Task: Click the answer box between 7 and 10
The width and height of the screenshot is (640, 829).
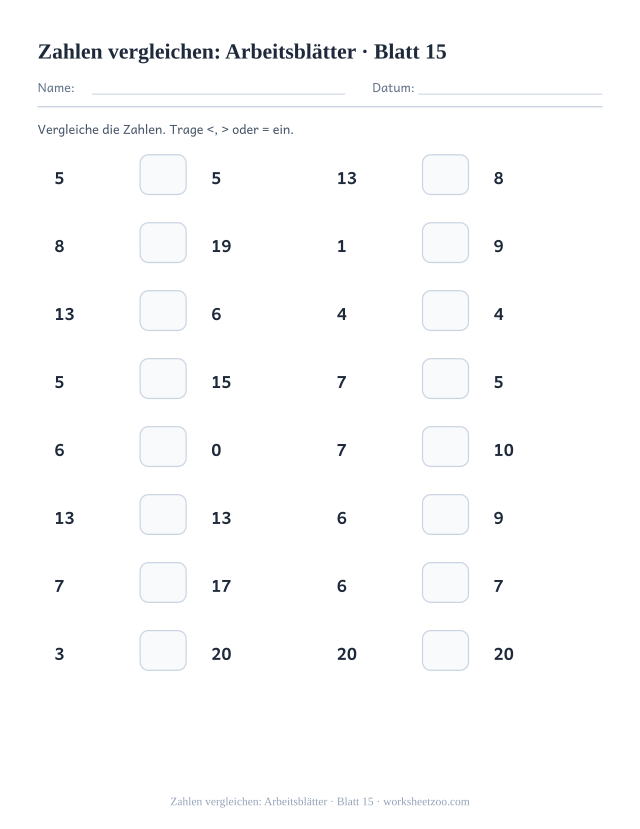Action: pyautogui.click(x=445, y=447)
